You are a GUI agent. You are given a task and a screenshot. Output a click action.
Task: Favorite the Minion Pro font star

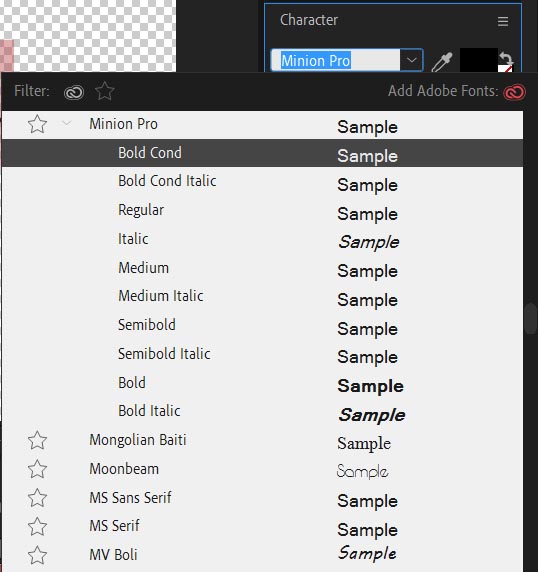click(x=37, y=124)
